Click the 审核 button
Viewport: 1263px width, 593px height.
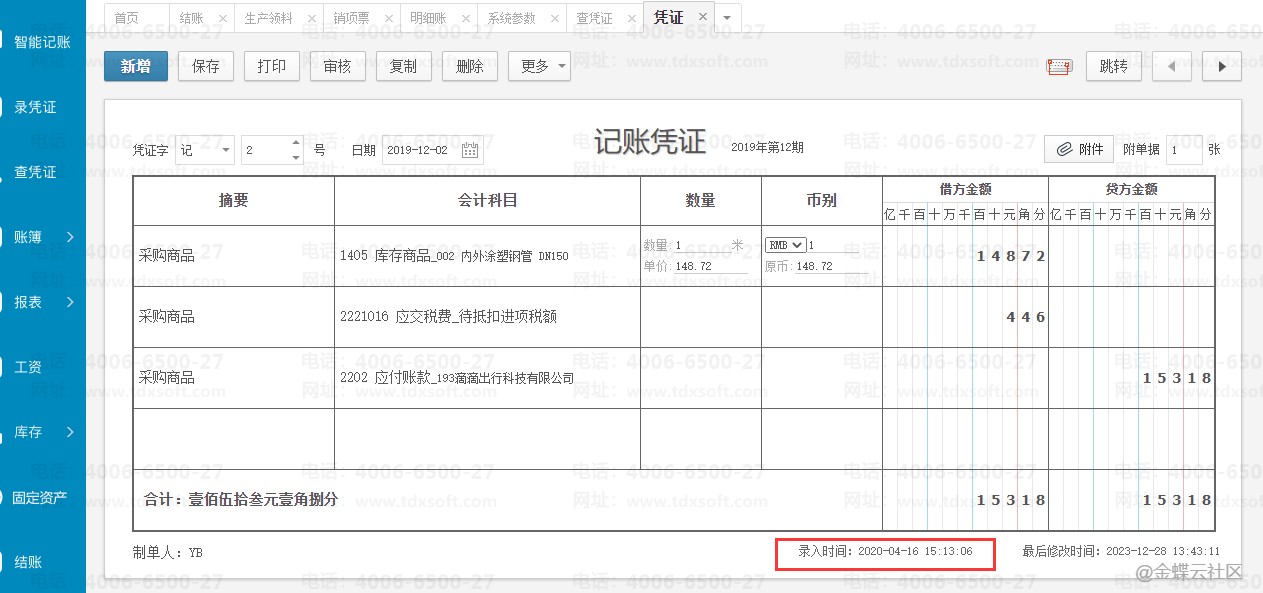[x=337, y=67]
